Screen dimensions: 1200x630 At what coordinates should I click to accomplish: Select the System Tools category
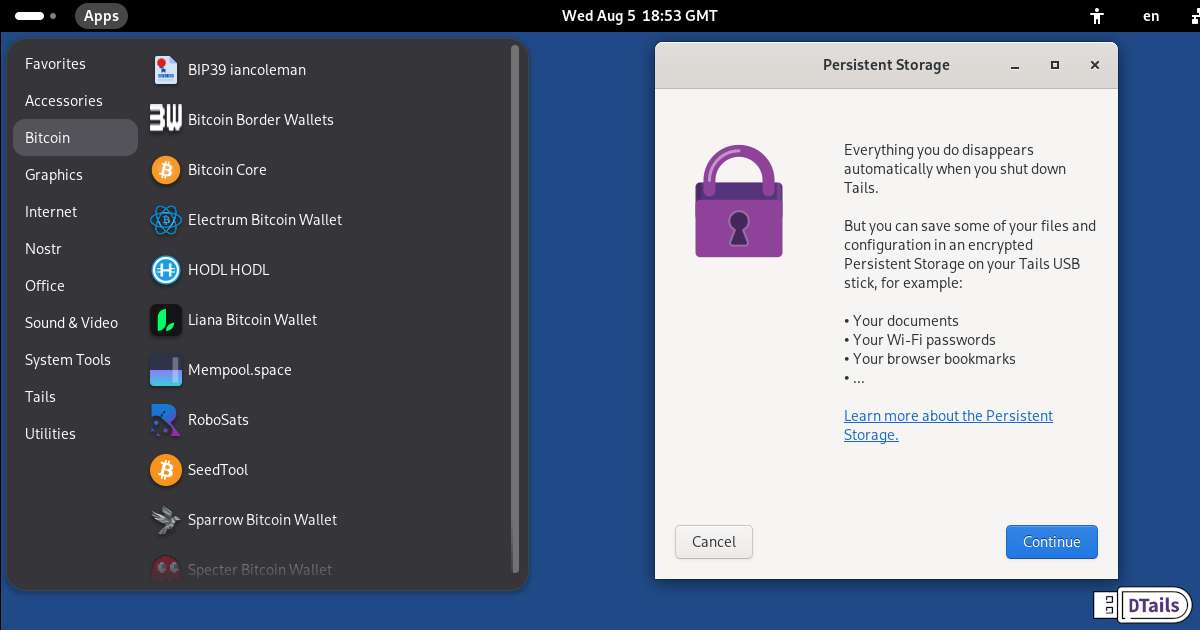(x=75, y=360)
